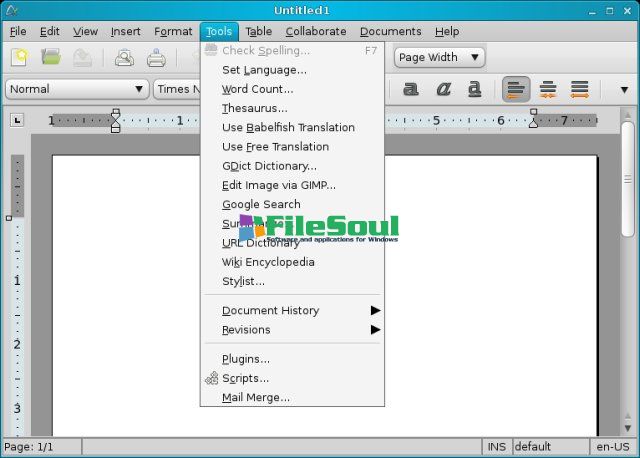Image resolution: width=640 pixels, height=458 pixels.
Task: Apply underline with the underlined 'a' icon
Action: tap(474, 89)
